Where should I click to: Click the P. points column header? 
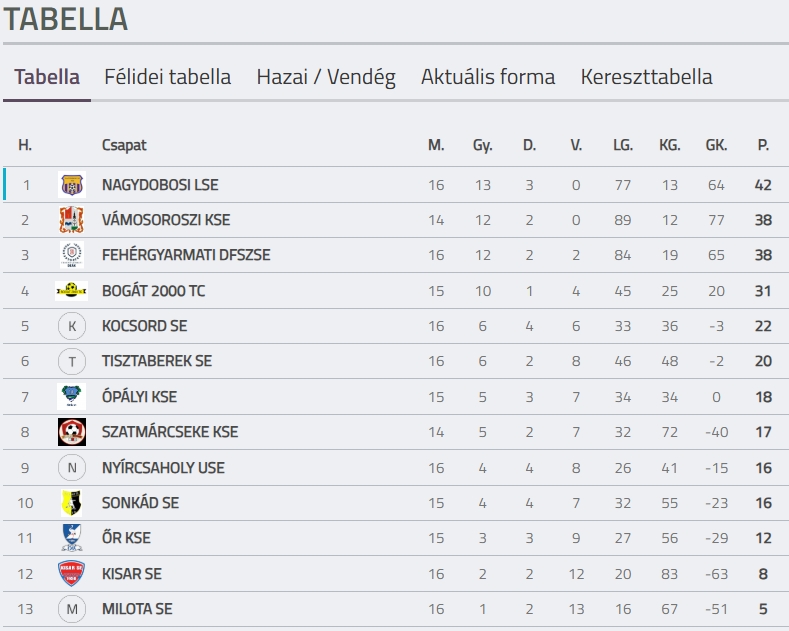pyautogui.click(x=763, y=145)
